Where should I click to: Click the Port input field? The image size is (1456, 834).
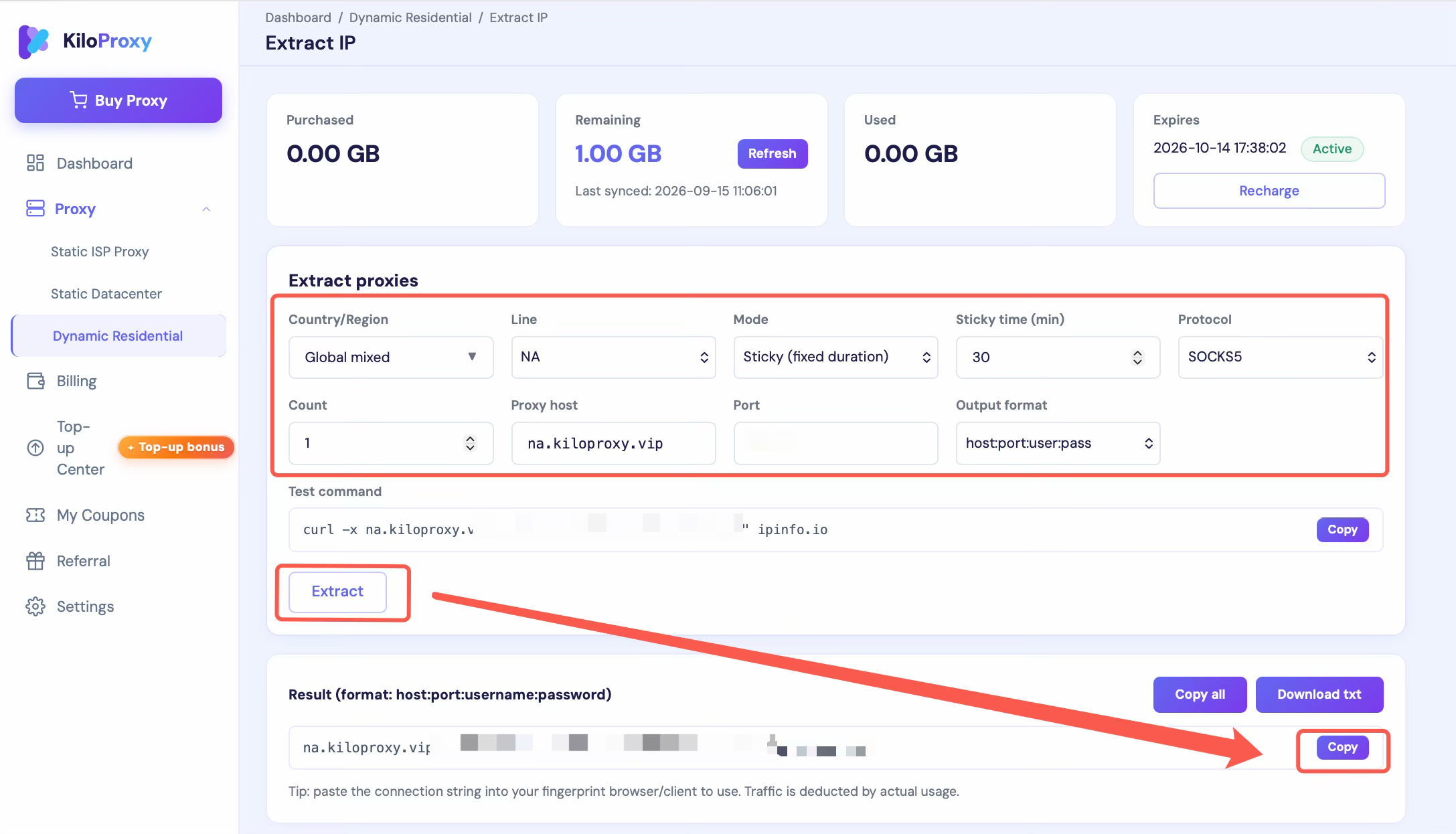(x=835, y=443)
